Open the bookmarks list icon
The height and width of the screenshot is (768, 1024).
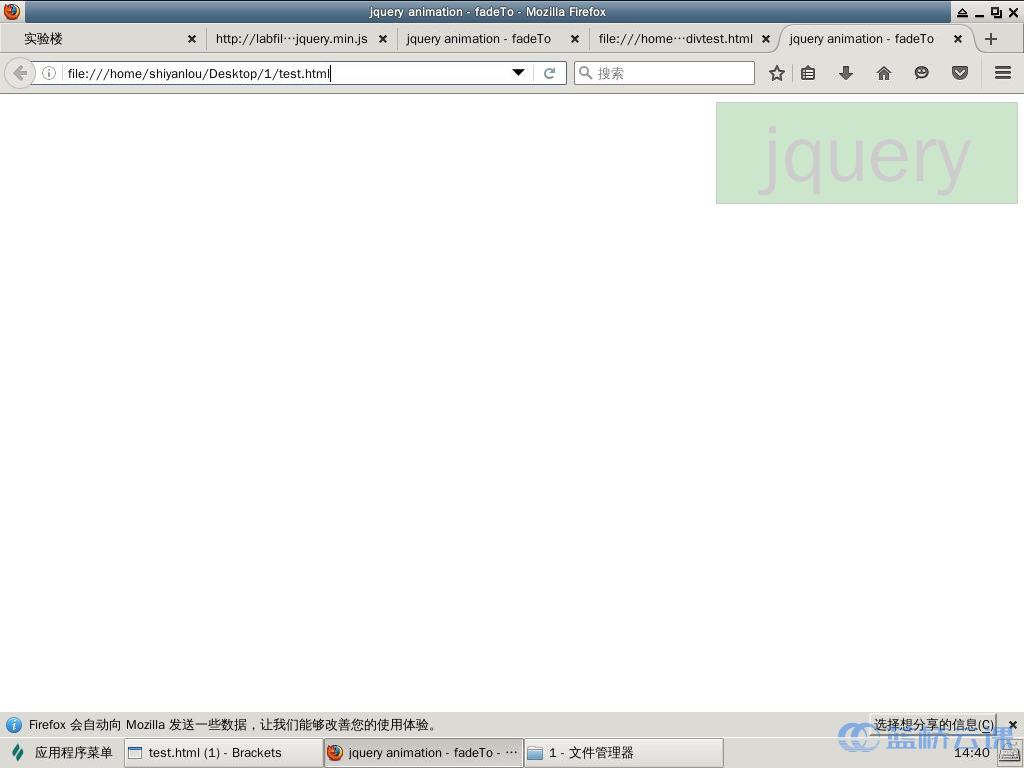808,73
